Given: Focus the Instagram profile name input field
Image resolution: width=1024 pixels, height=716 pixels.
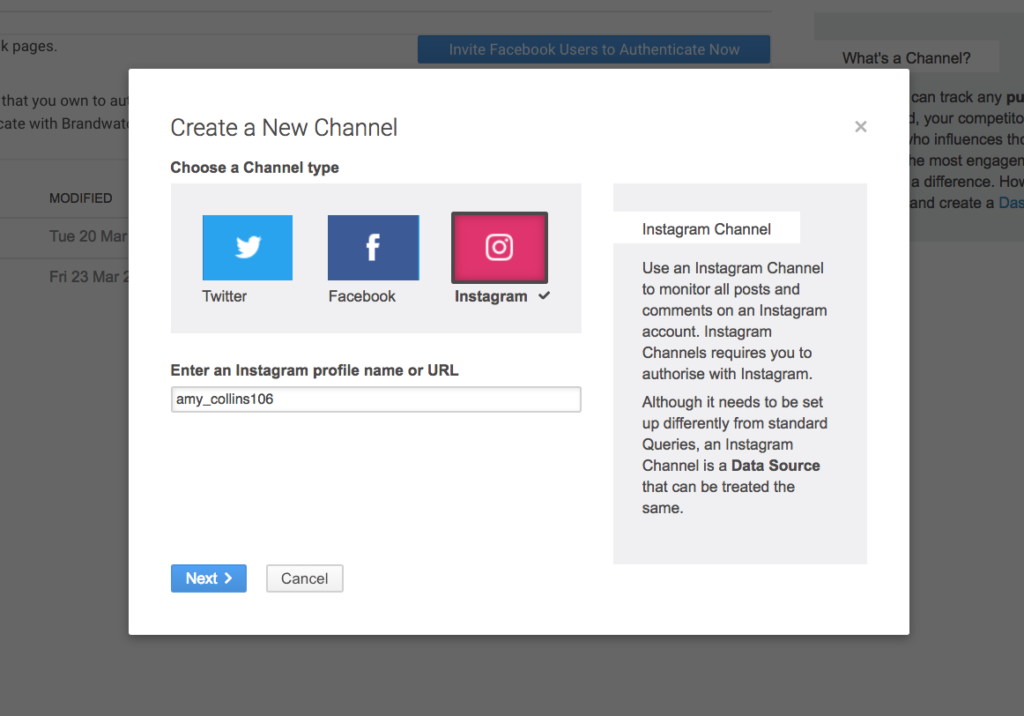Looking at the screenshot, I should coord(375,399).
